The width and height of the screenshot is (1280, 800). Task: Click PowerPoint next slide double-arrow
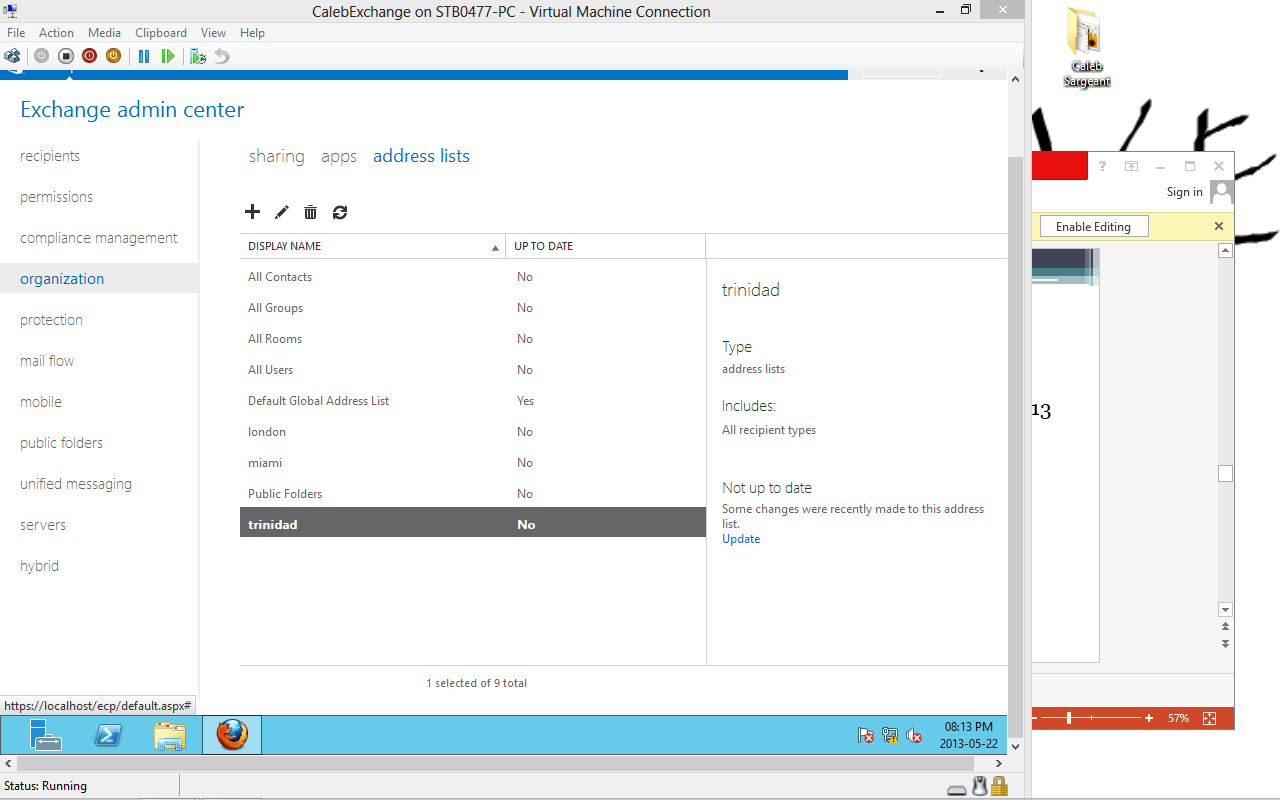coord(1225,643)
